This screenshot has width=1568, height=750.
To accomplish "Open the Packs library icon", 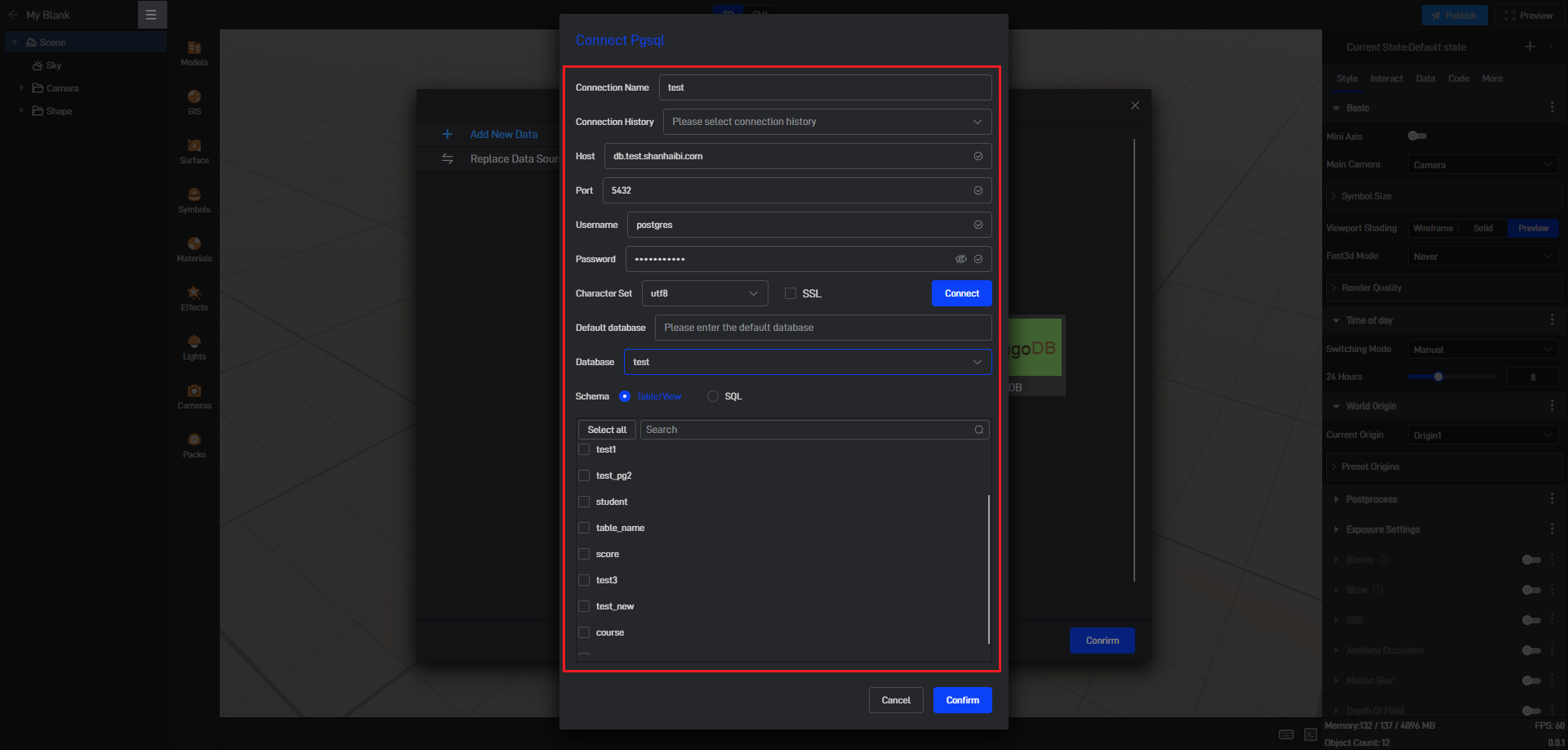I will point(194,440).
